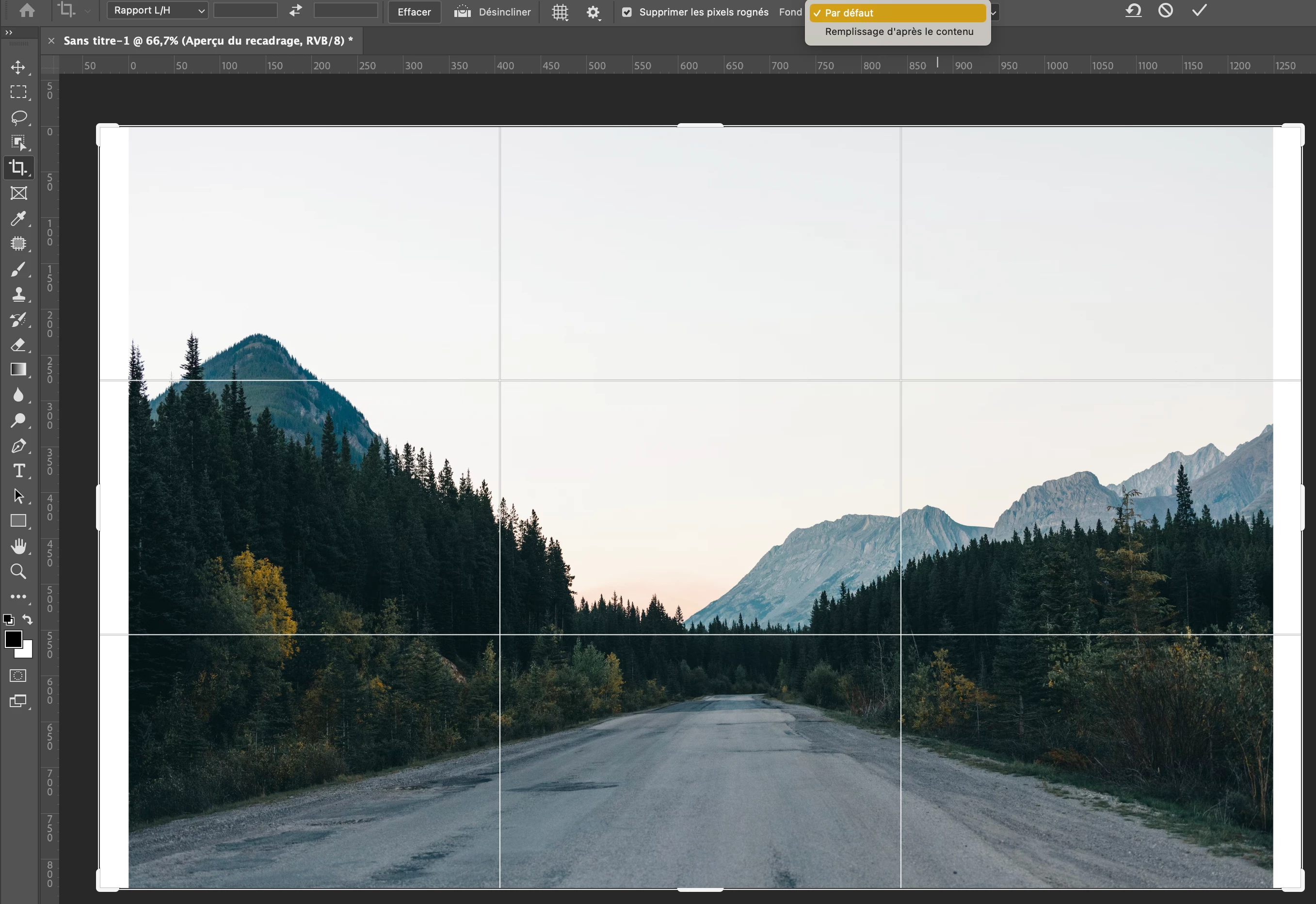Select the Lasso tool
The height and width of the screenshot is (904, 1316).
[18, 117]
